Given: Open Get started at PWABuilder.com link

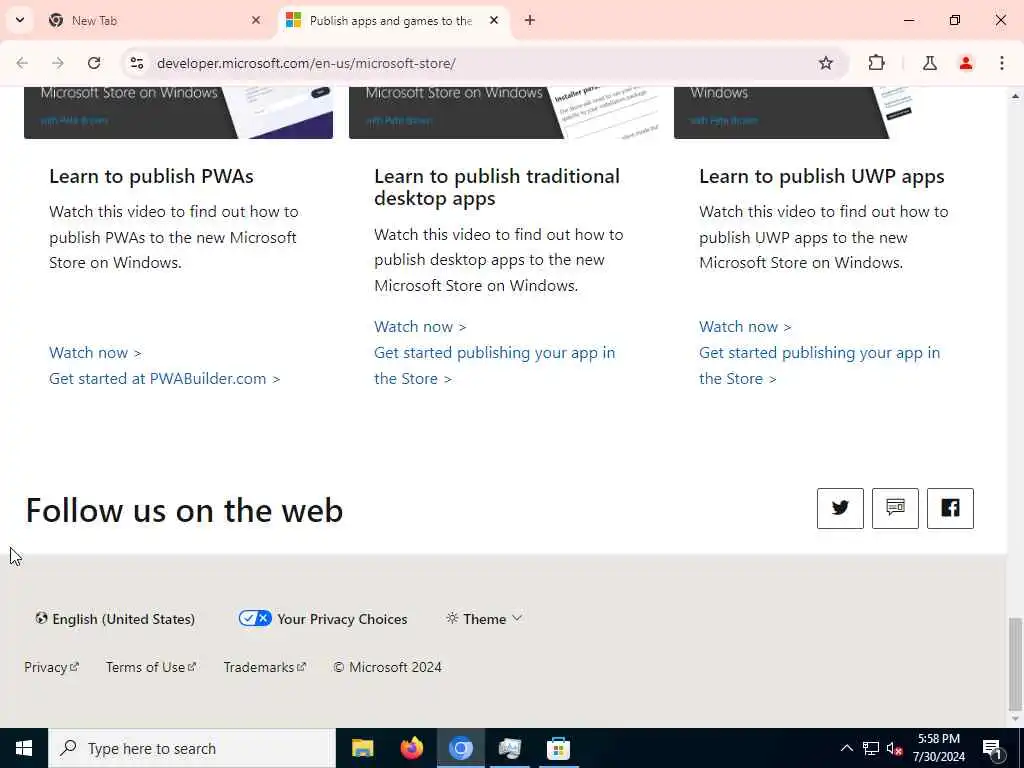Looking at the screenshot, I should 165,379.
